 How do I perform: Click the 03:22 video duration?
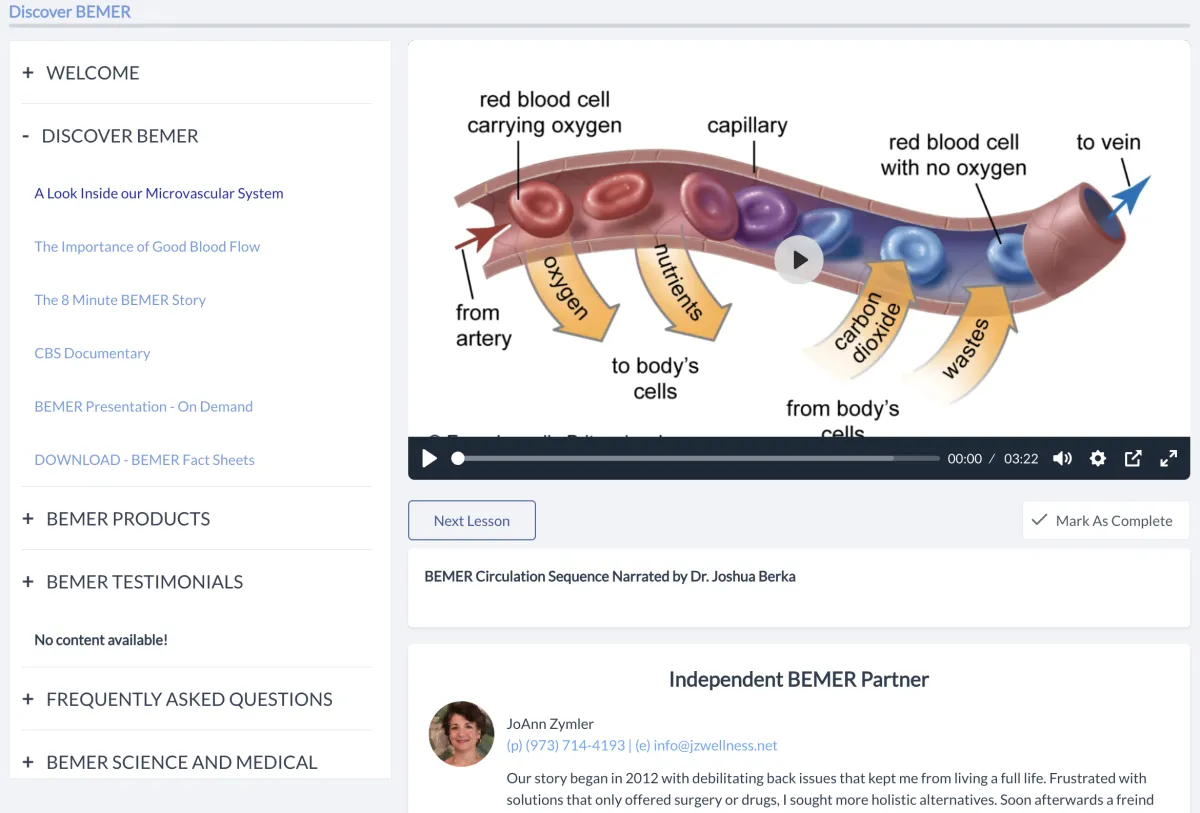click(x=1021, y=459)
